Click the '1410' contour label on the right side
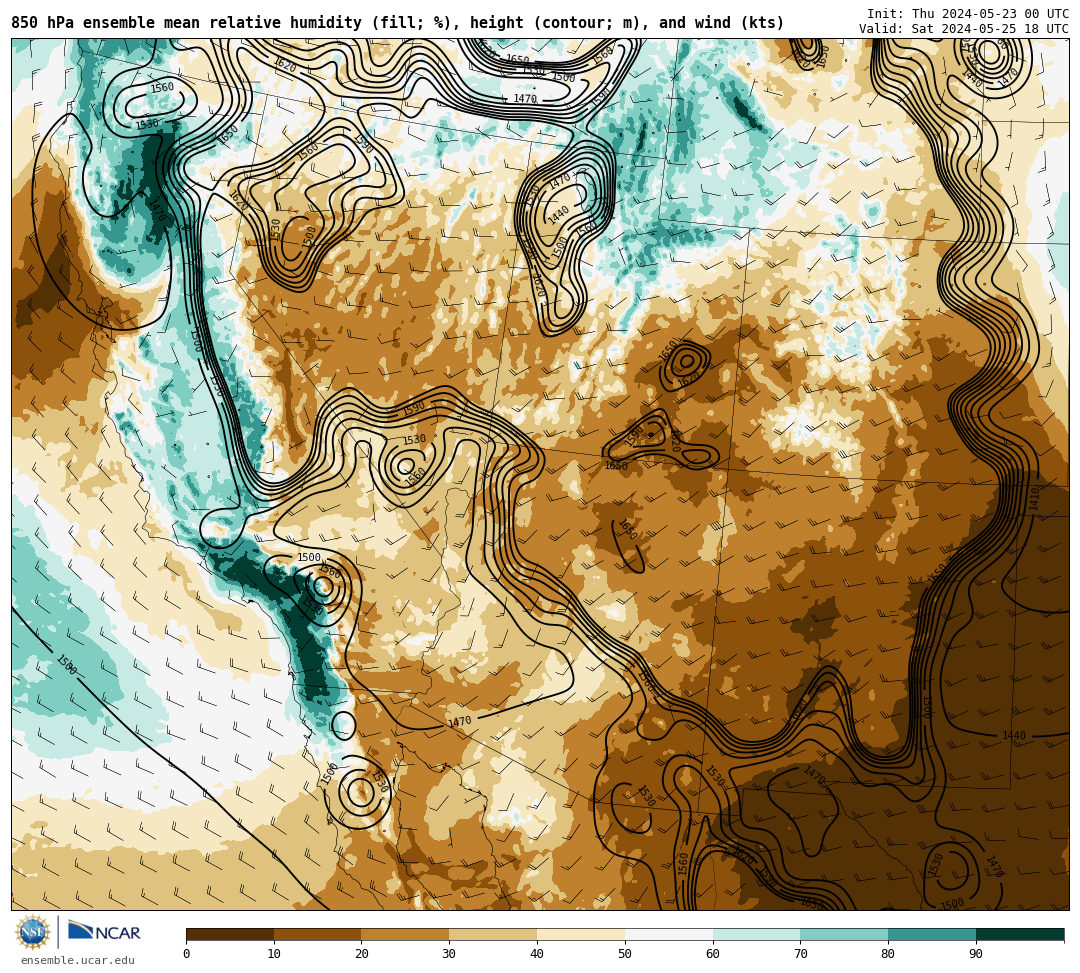This screenshot has height=973, width=1080. (x=1033, y=499)
